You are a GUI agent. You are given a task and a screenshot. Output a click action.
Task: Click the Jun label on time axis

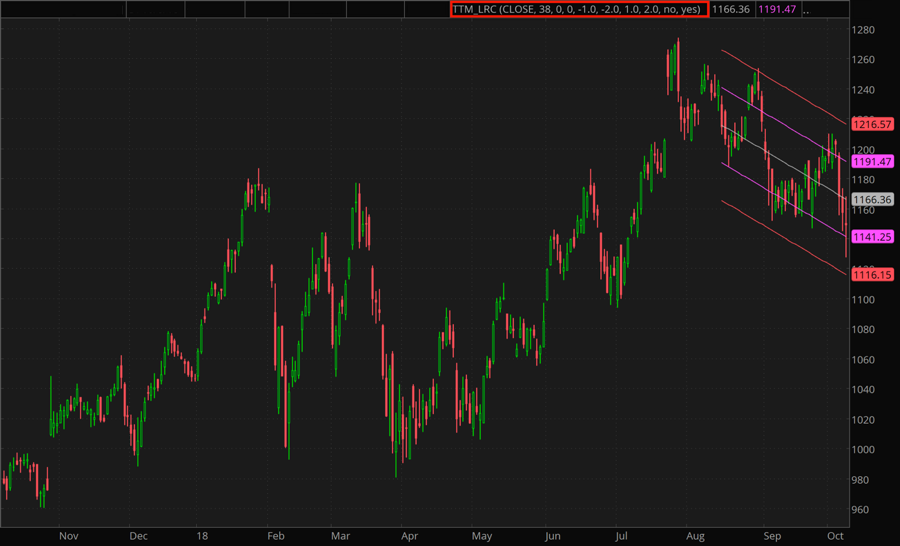(552, 535)
